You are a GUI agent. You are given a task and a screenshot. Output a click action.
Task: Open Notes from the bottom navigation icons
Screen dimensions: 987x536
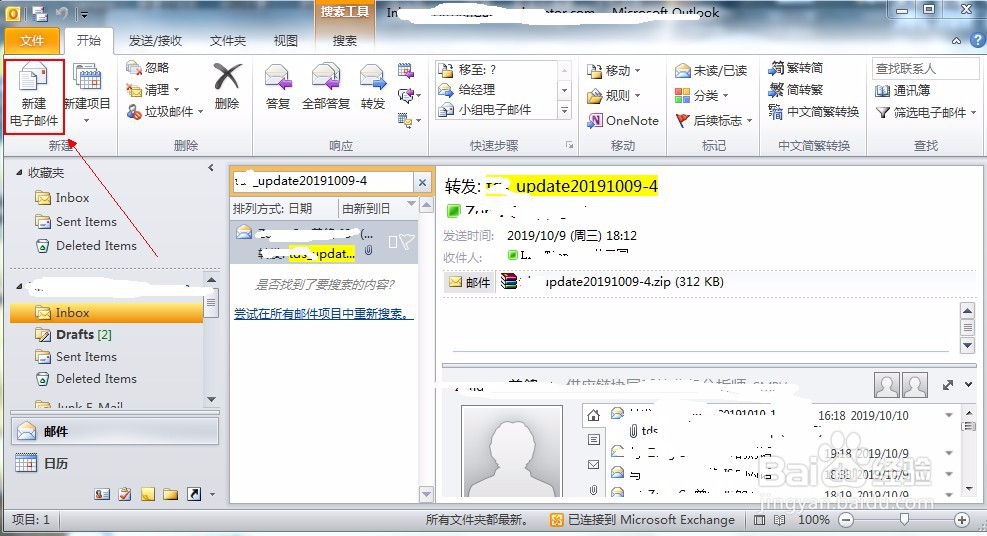(147, 494)
